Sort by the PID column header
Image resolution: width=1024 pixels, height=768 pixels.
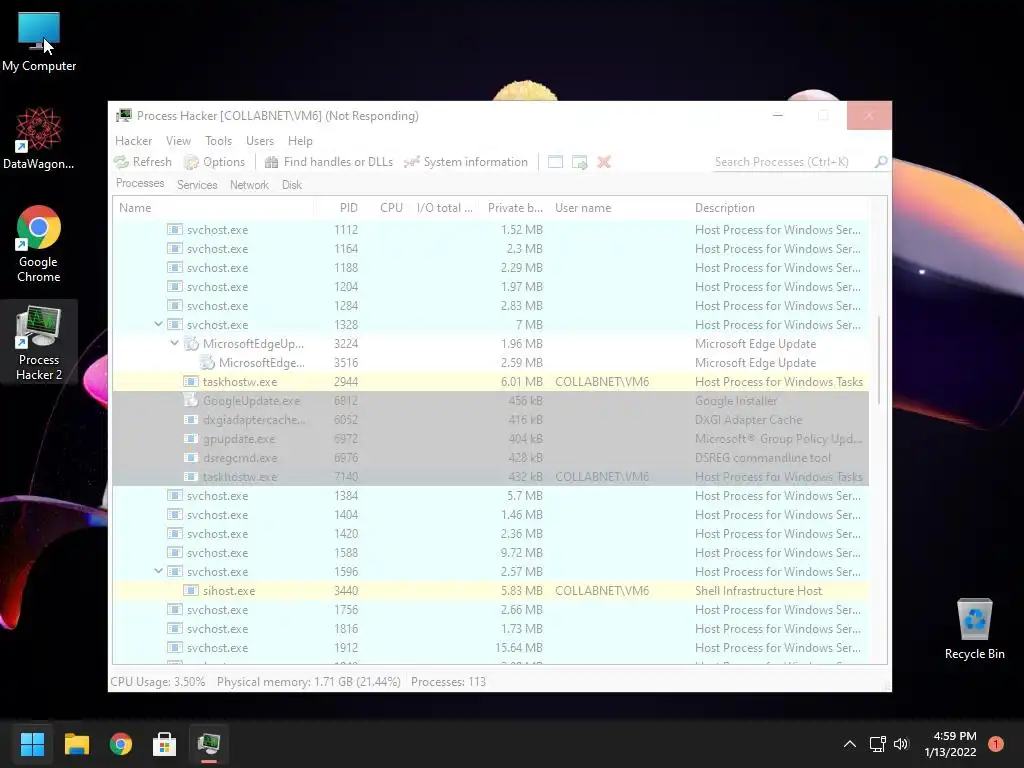pos(338,208)
